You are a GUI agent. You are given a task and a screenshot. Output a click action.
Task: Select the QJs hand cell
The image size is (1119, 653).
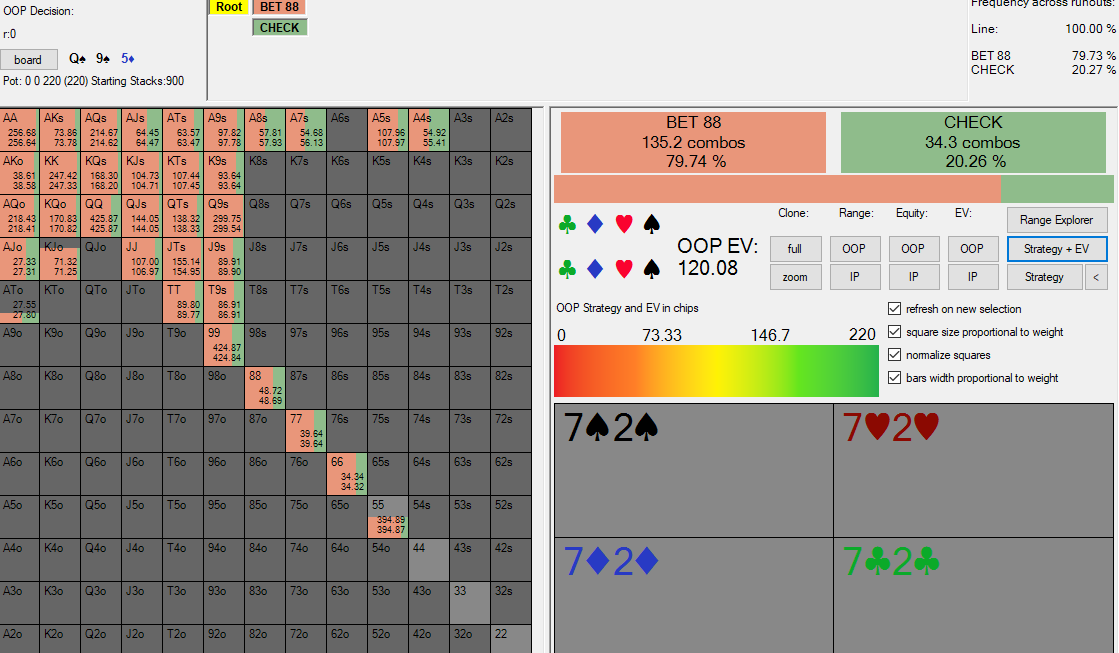pos(142,216)
